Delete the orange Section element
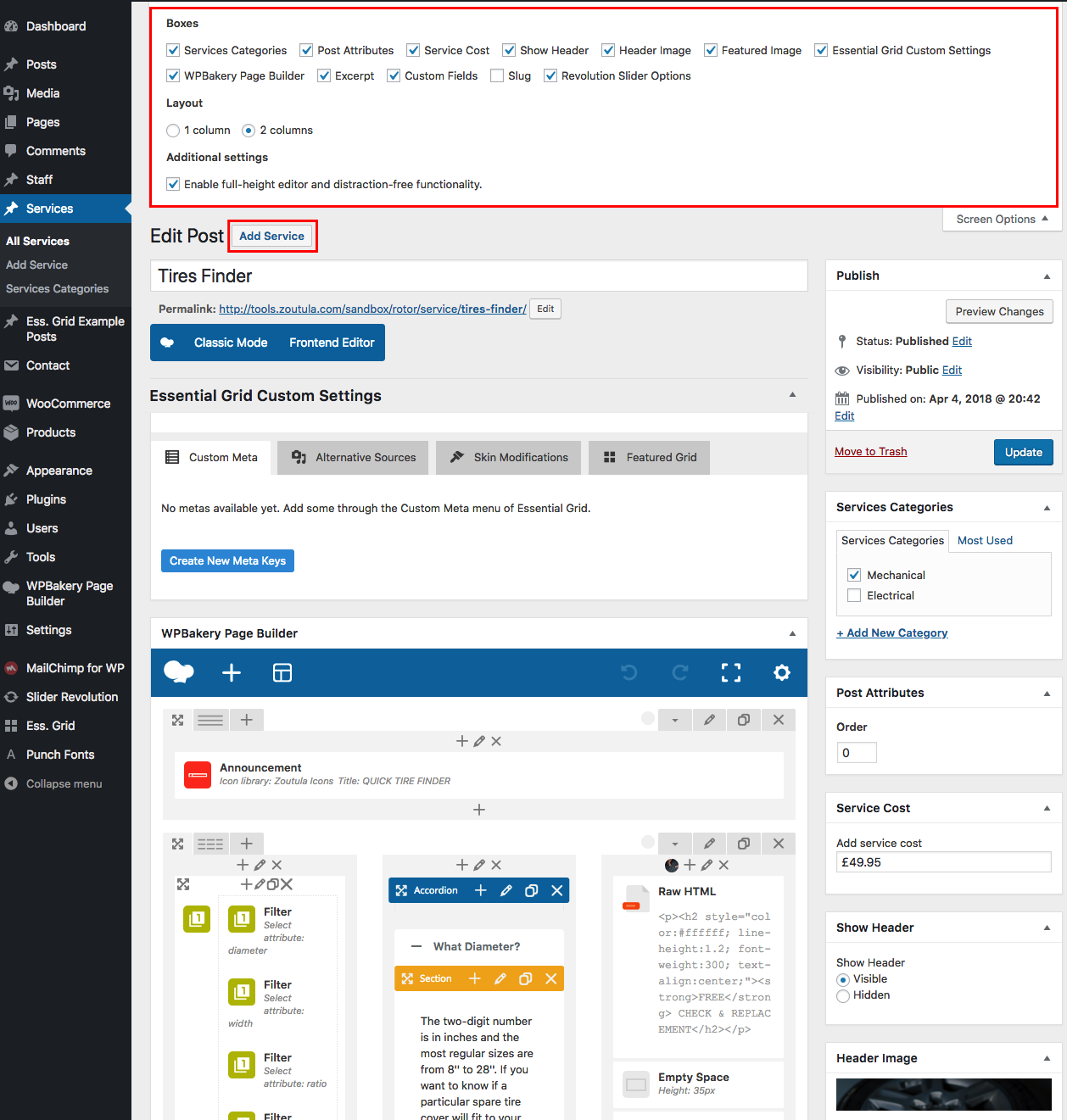The image size is (1067, 1120). pos(551,978)
